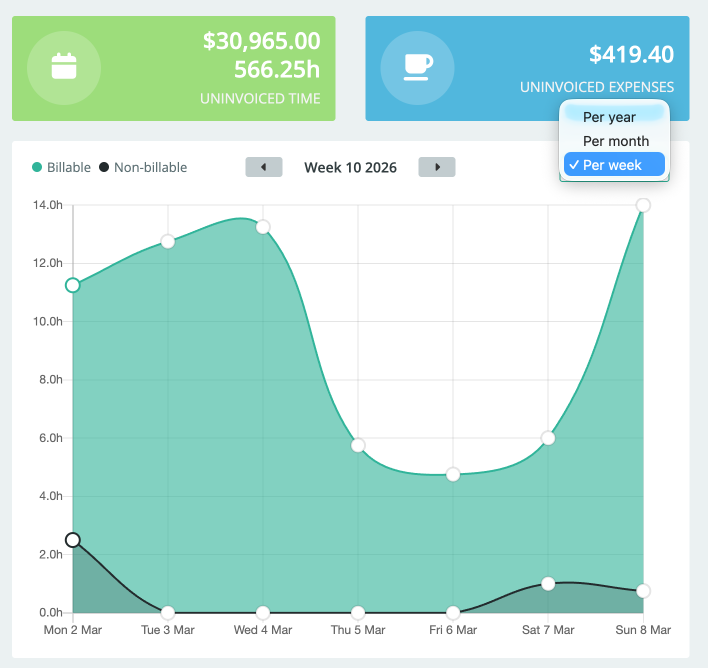Click the 10.0h y-axis label
This screenshot has width=708, height=668.
pos(47,321)
